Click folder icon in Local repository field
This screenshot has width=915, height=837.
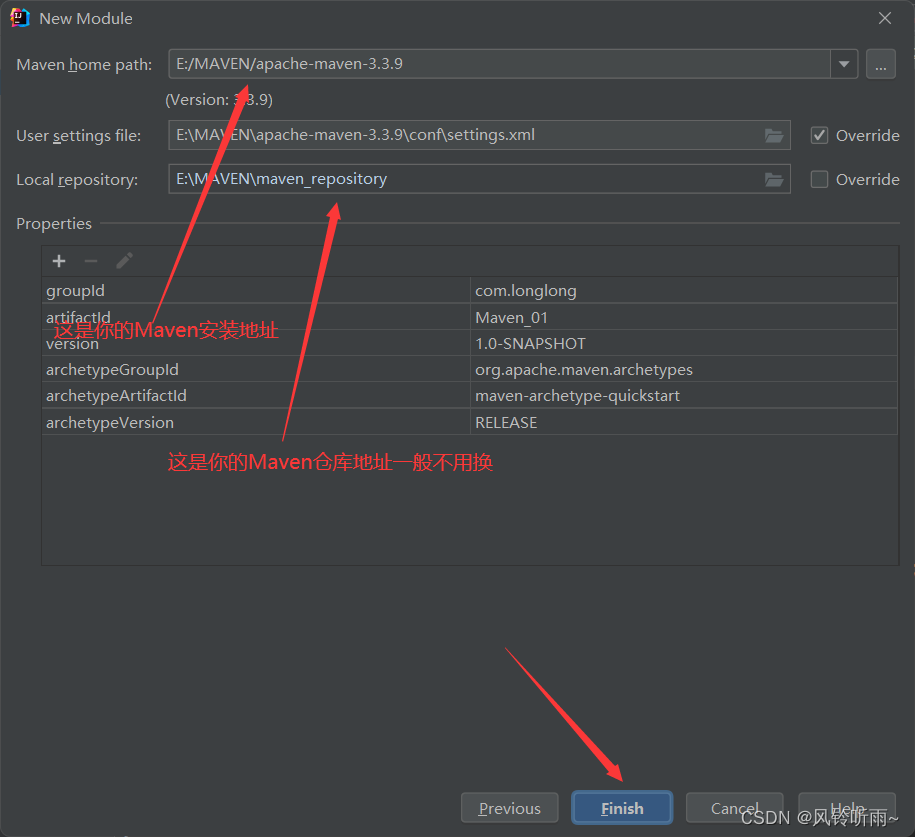(x=773, y=179)
